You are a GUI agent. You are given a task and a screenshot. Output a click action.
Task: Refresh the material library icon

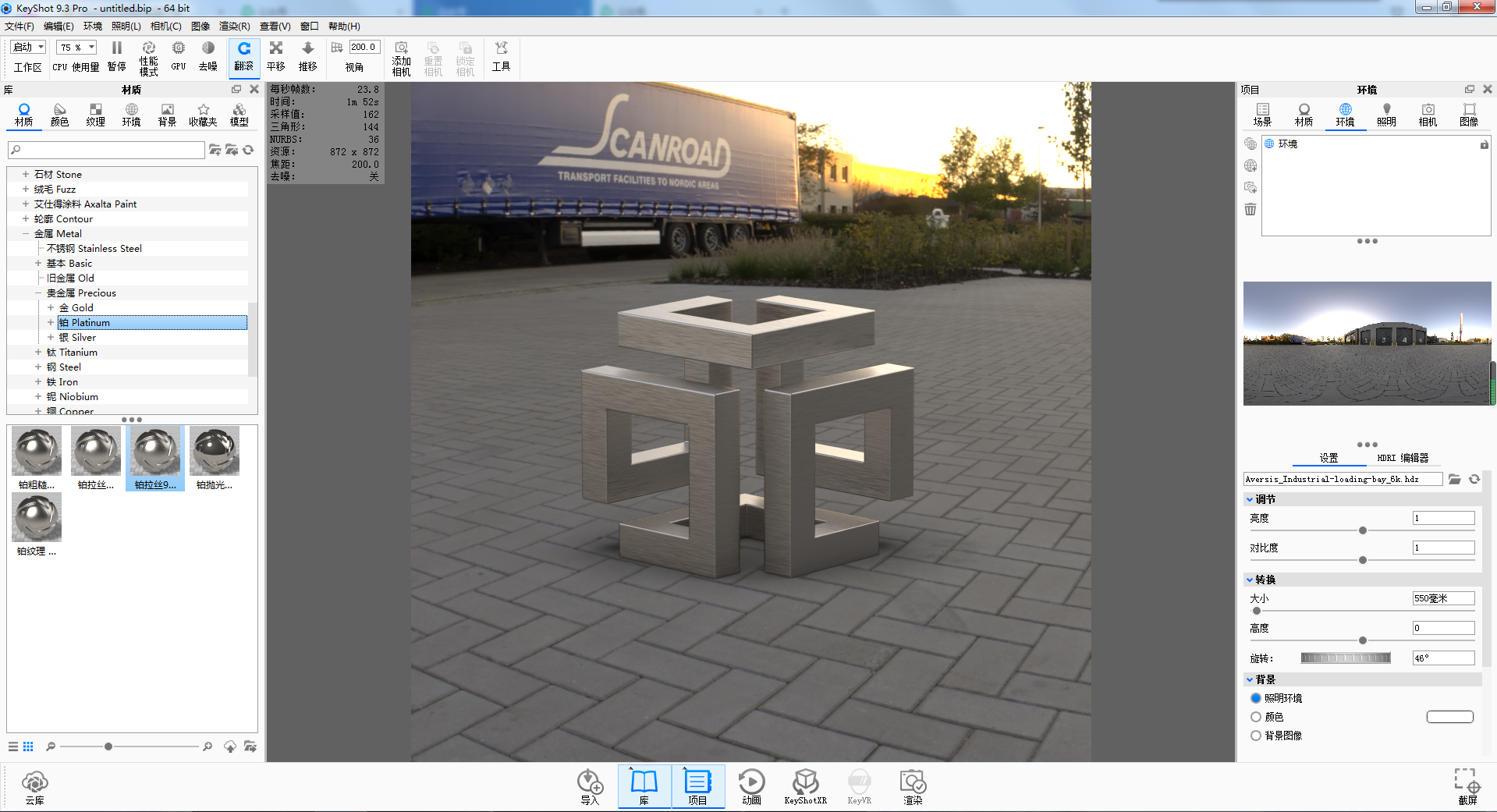[248, 150]
